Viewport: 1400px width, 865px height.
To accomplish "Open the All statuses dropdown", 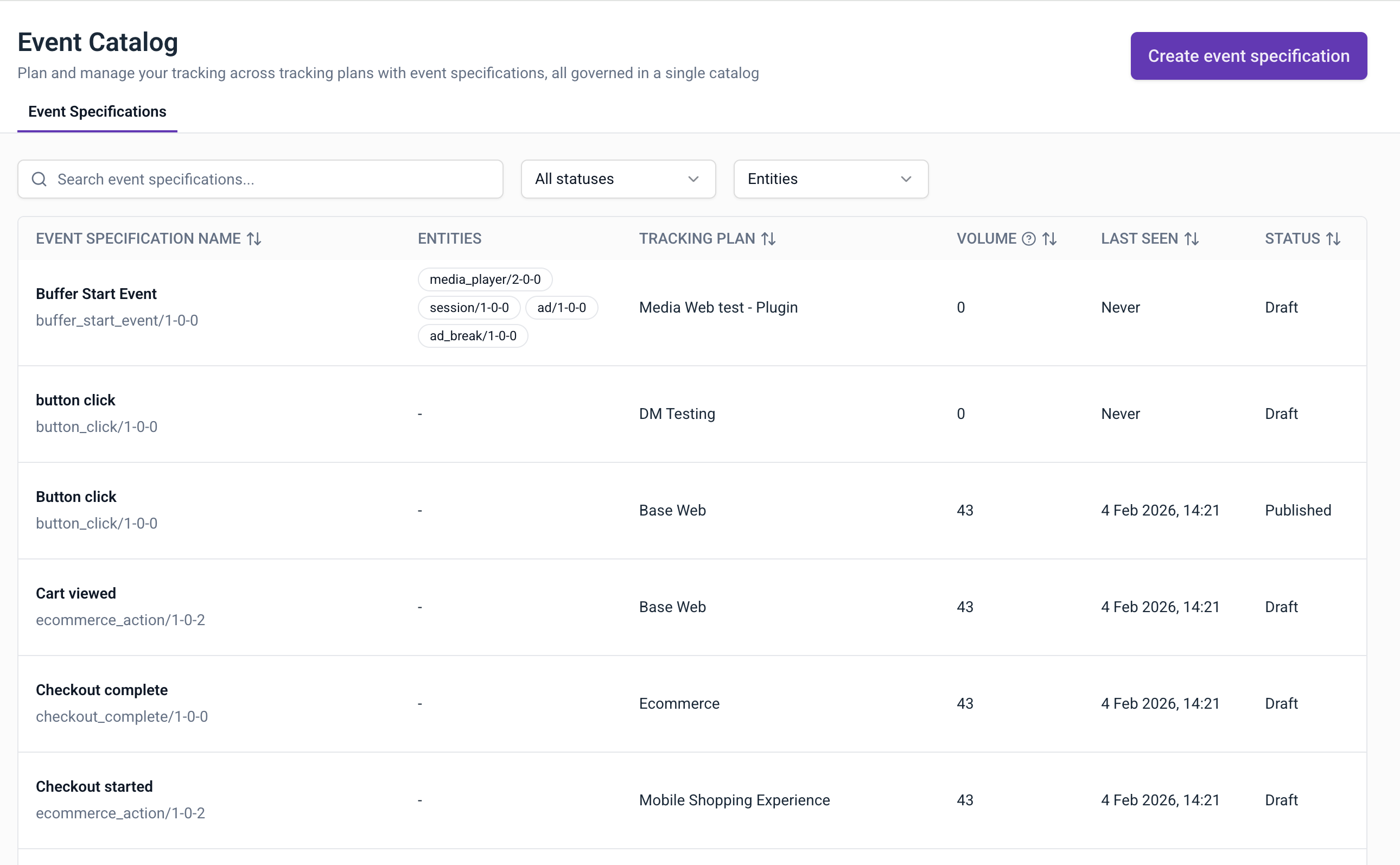I will click(618, 179).
